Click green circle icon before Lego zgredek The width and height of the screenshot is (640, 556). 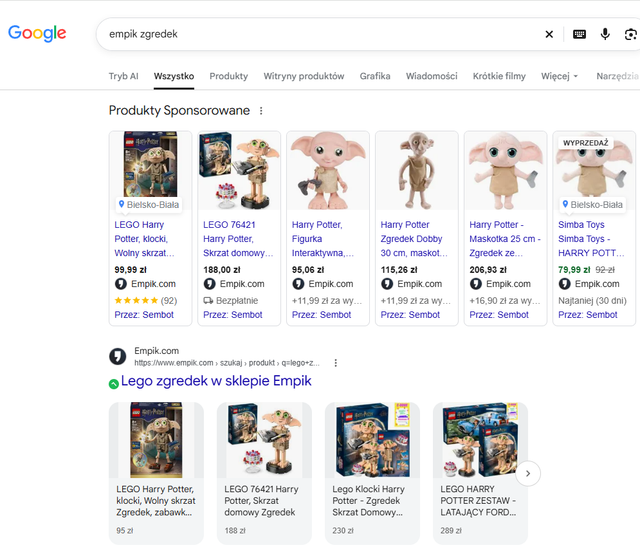113,384
